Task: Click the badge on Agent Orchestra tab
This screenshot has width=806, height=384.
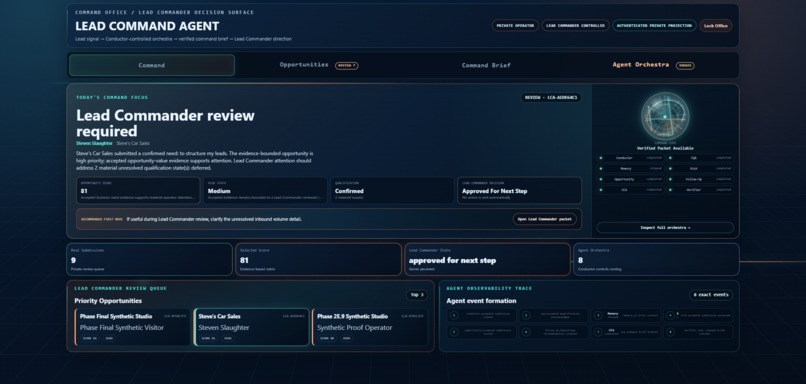Action: click(685, 66)
